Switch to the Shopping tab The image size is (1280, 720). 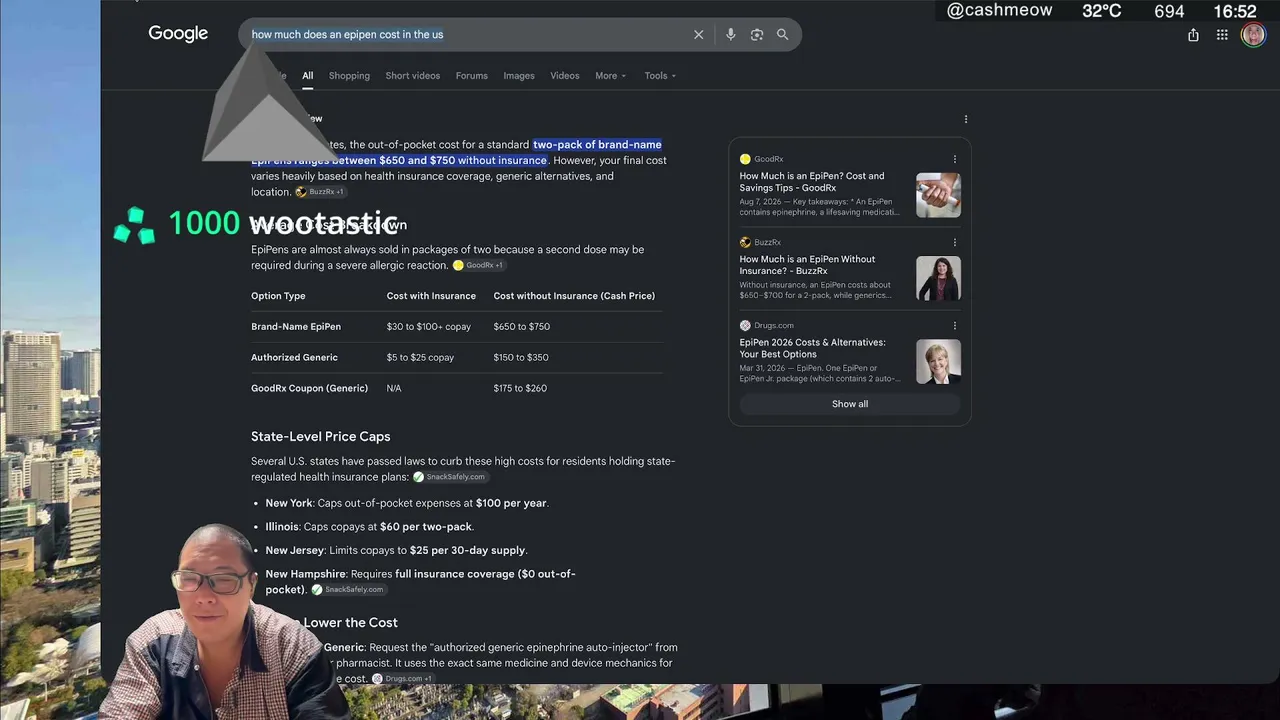[349, 76]
